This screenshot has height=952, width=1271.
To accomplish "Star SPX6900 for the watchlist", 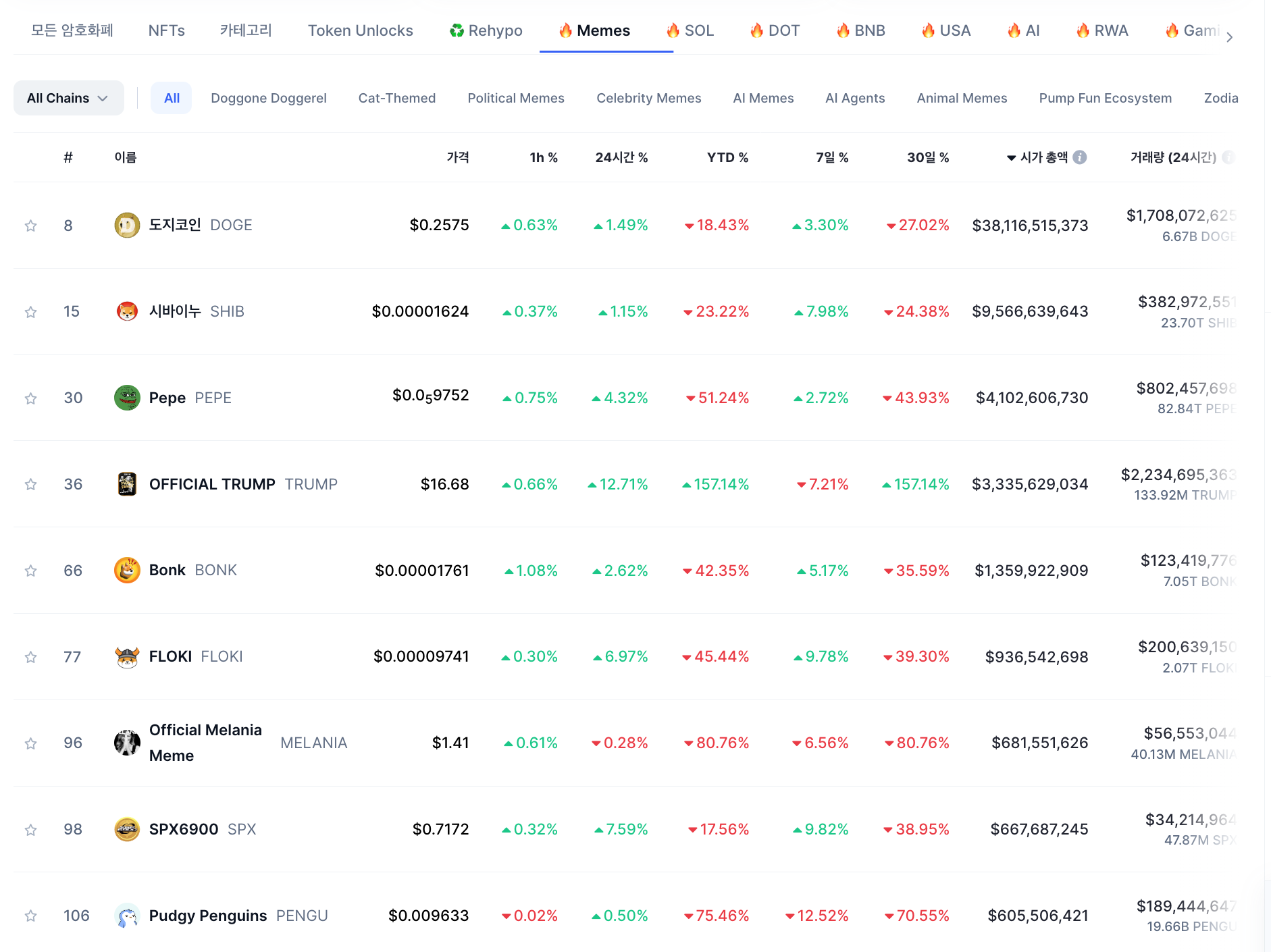I will click(30, 830).
